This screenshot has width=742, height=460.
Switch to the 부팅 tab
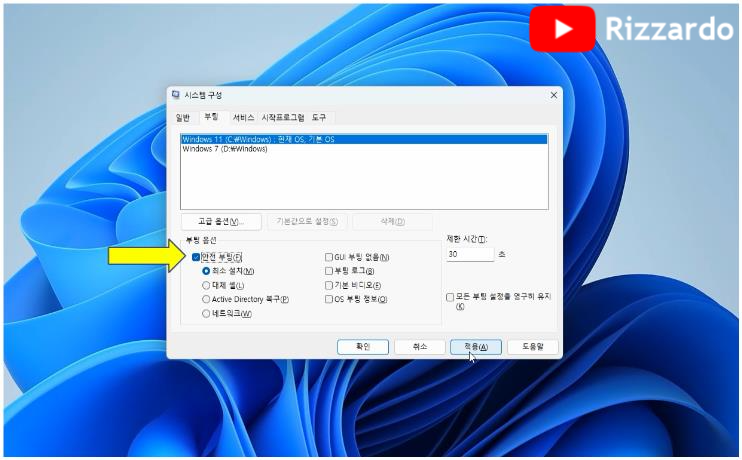(x=211, y=116)
